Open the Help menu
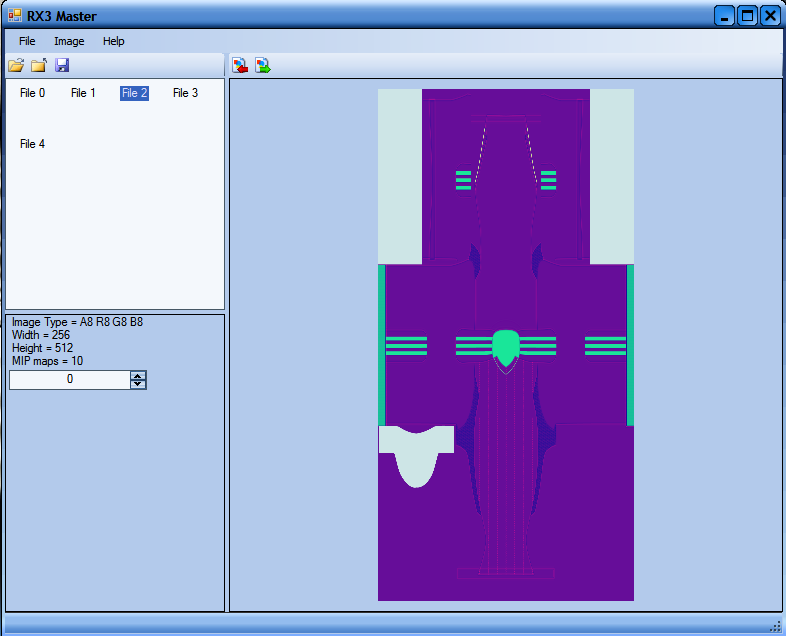The image size is (786, 636). (x=113, y=41)
